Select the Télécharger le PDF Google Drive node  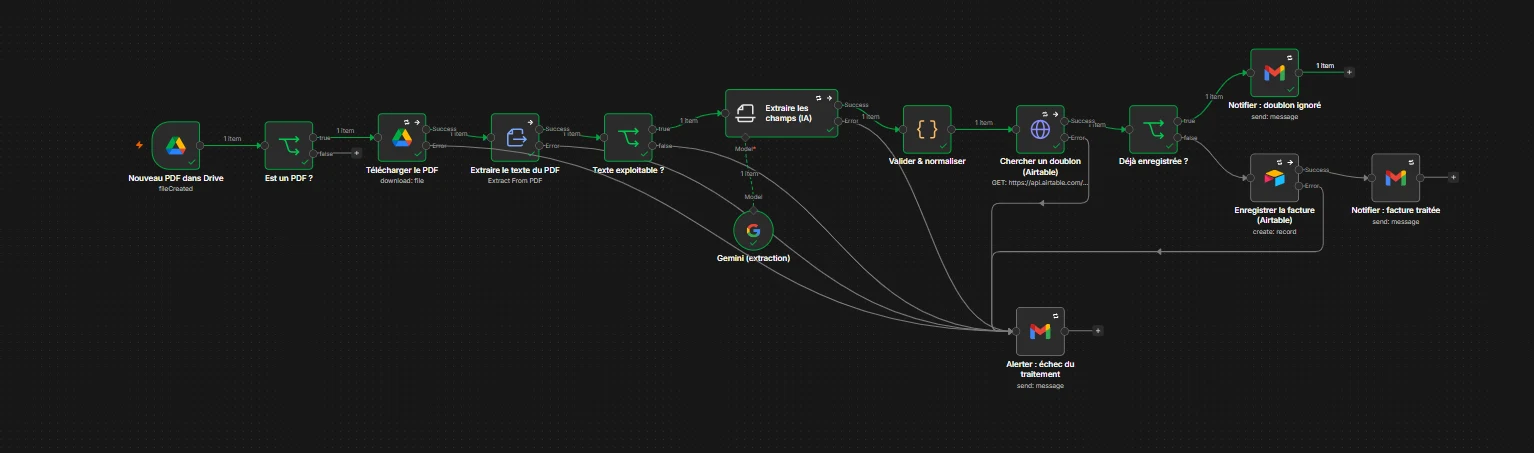point(402,137)
